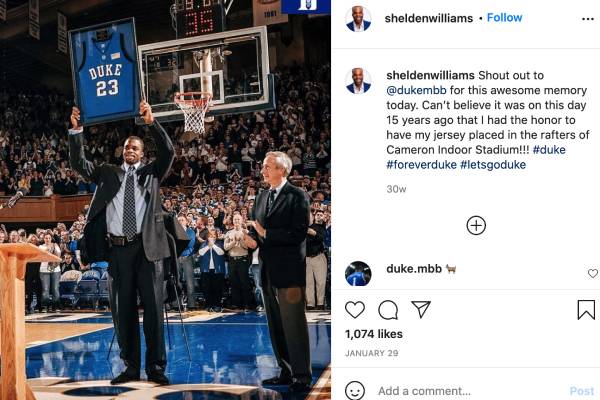Save the post with the bookmark icon
The height and width of the screenshot is (400, 600).
(x=586, y=310)
